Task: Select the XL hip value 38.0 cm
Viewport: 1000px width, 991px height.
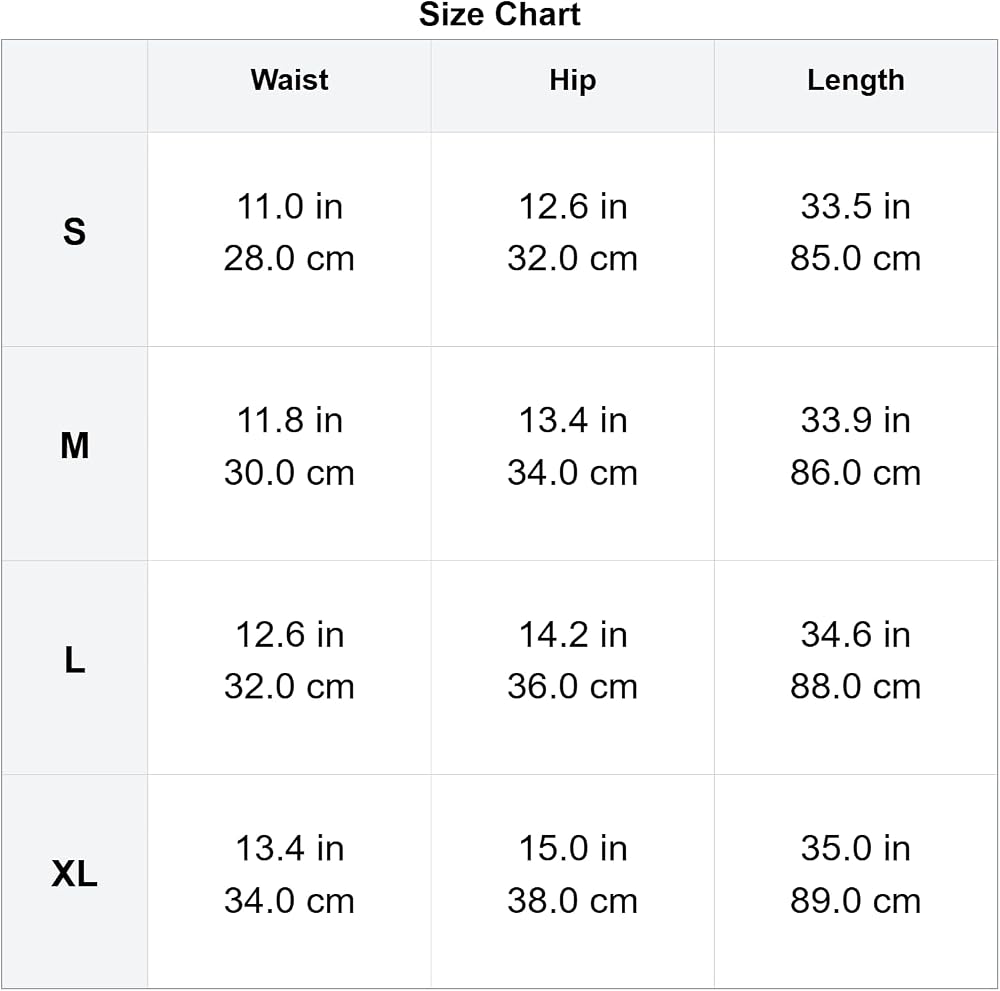Action: (573, 900)
